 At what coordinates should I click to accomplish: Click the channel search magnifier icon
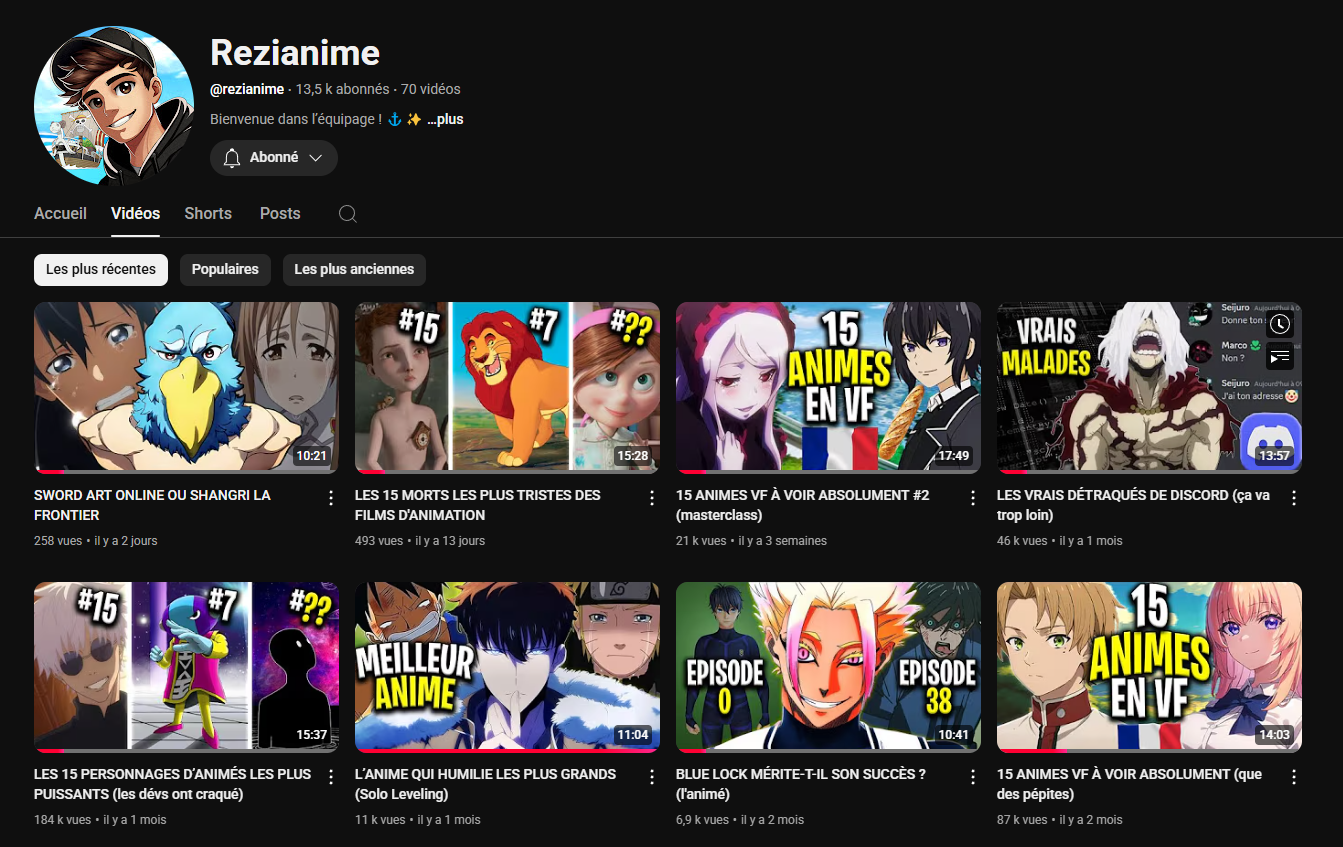348,214
